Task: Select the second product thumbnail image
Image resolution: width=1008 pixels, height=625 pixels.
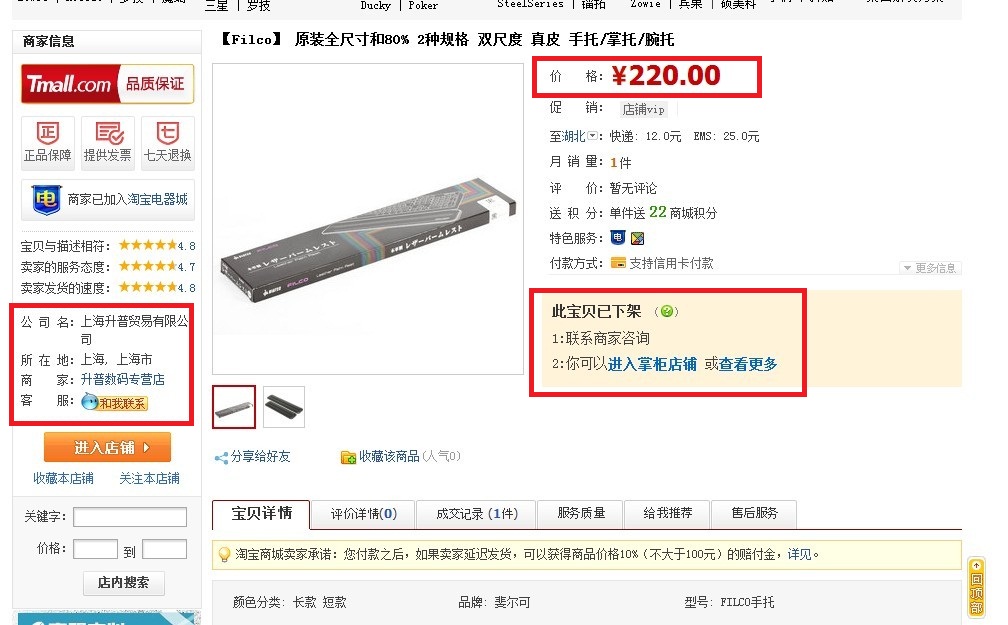Action: [284, 407]
